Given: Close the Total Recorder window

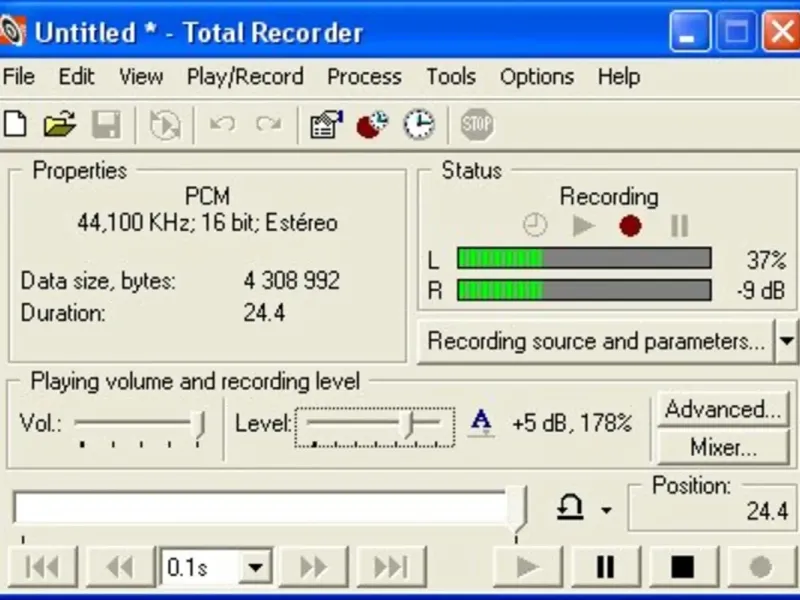Looking at the screenshot, I should pyautogui.click(x=782, y=32).
